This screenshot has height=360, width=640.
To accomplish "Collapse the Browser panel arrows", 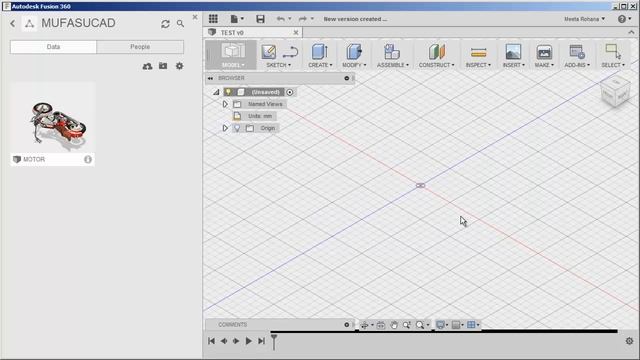I will click(x=210, y=78).
